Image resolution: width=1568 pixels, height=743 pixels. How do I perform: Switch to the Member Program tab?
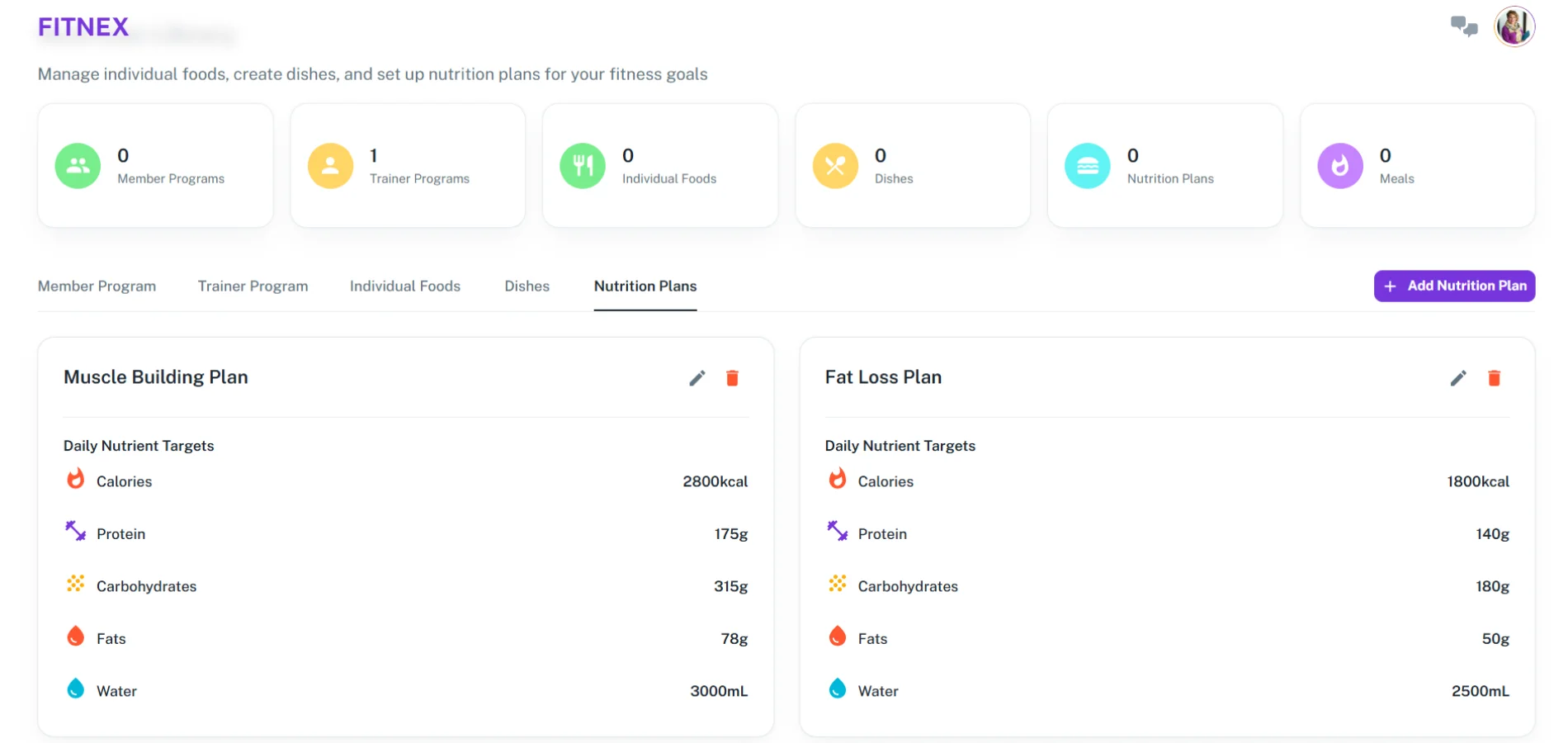(x=97, y=286)
